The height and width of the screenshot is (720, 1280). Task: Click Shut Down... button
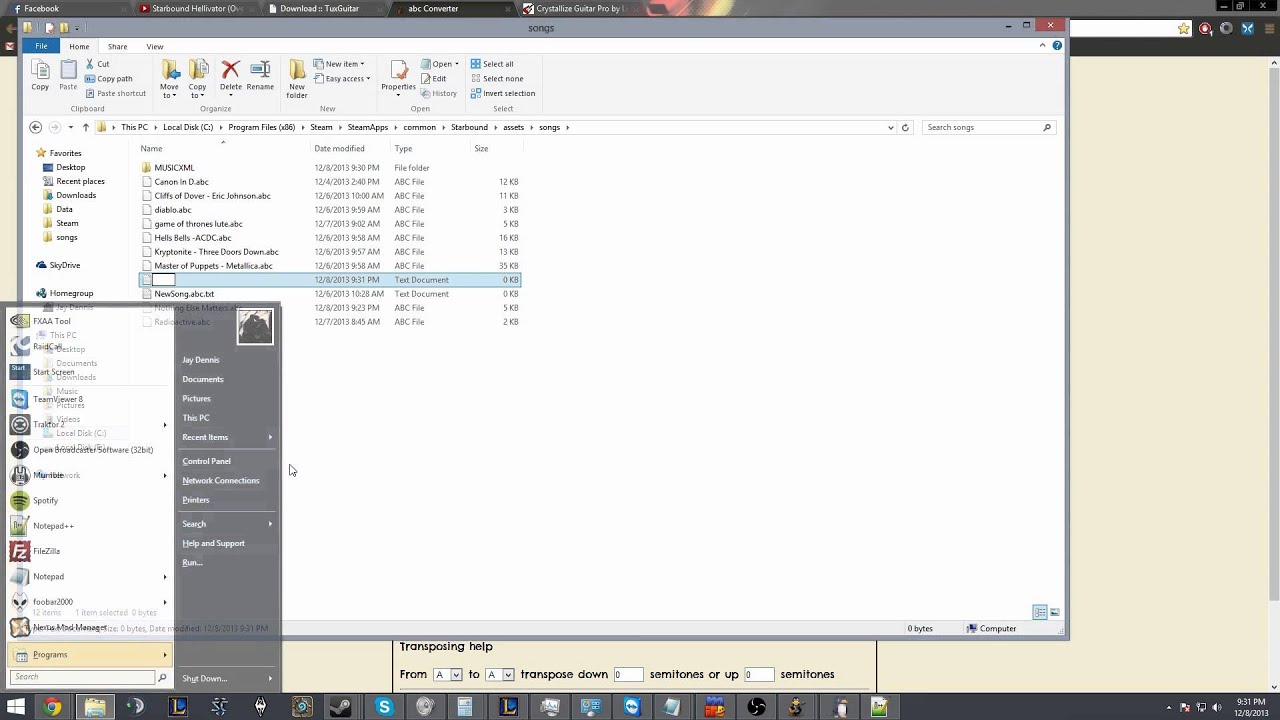coord(204,679)
